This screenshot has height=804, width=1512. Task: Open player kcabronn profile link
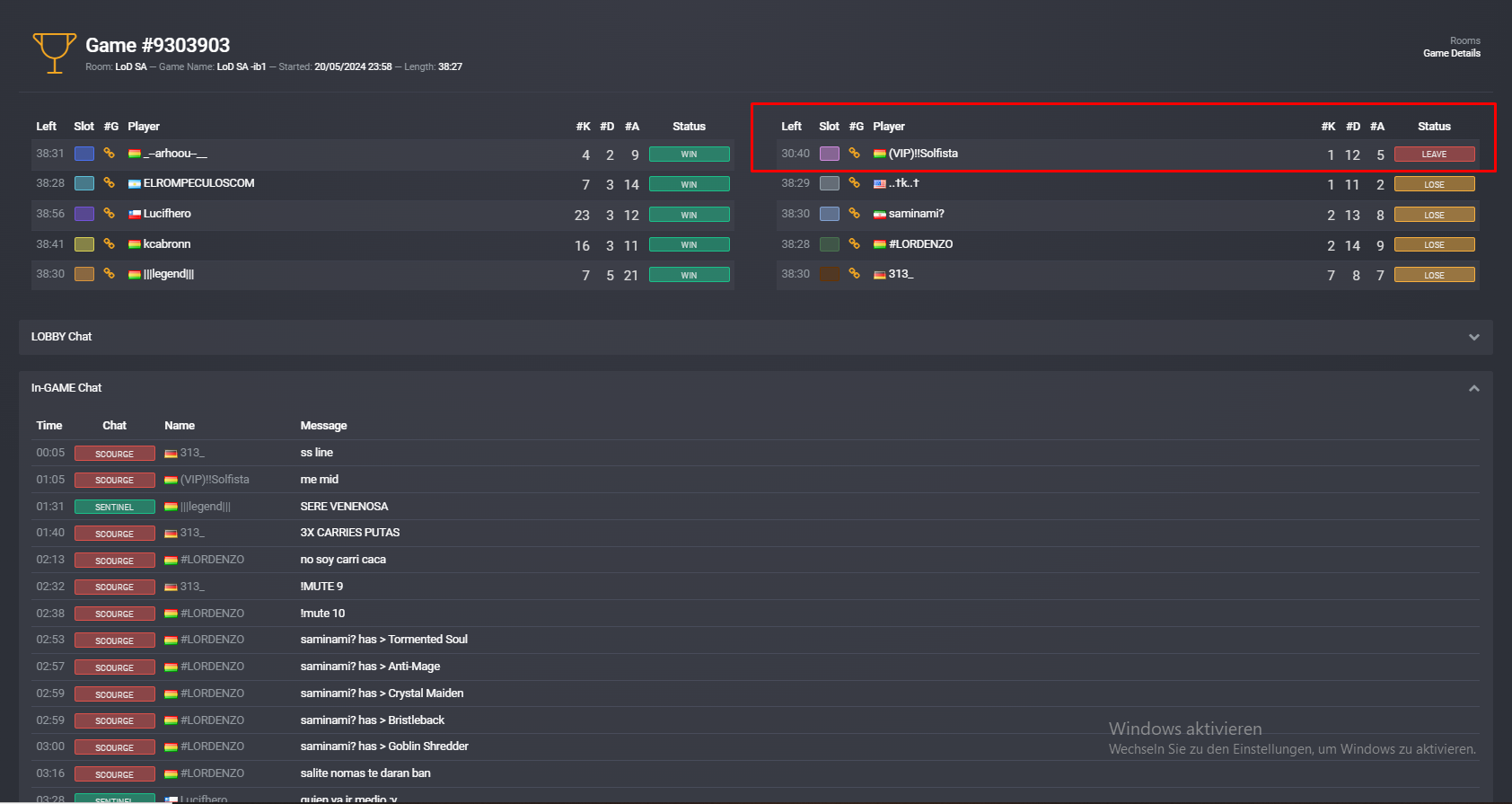[167, 244]
